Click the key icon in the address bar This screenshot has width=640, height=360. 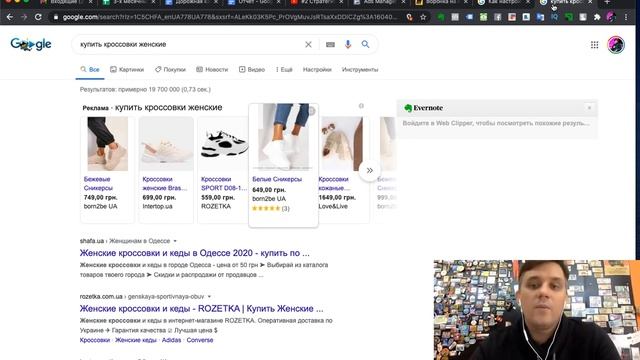pyautogui.click(x=409, y=17)
